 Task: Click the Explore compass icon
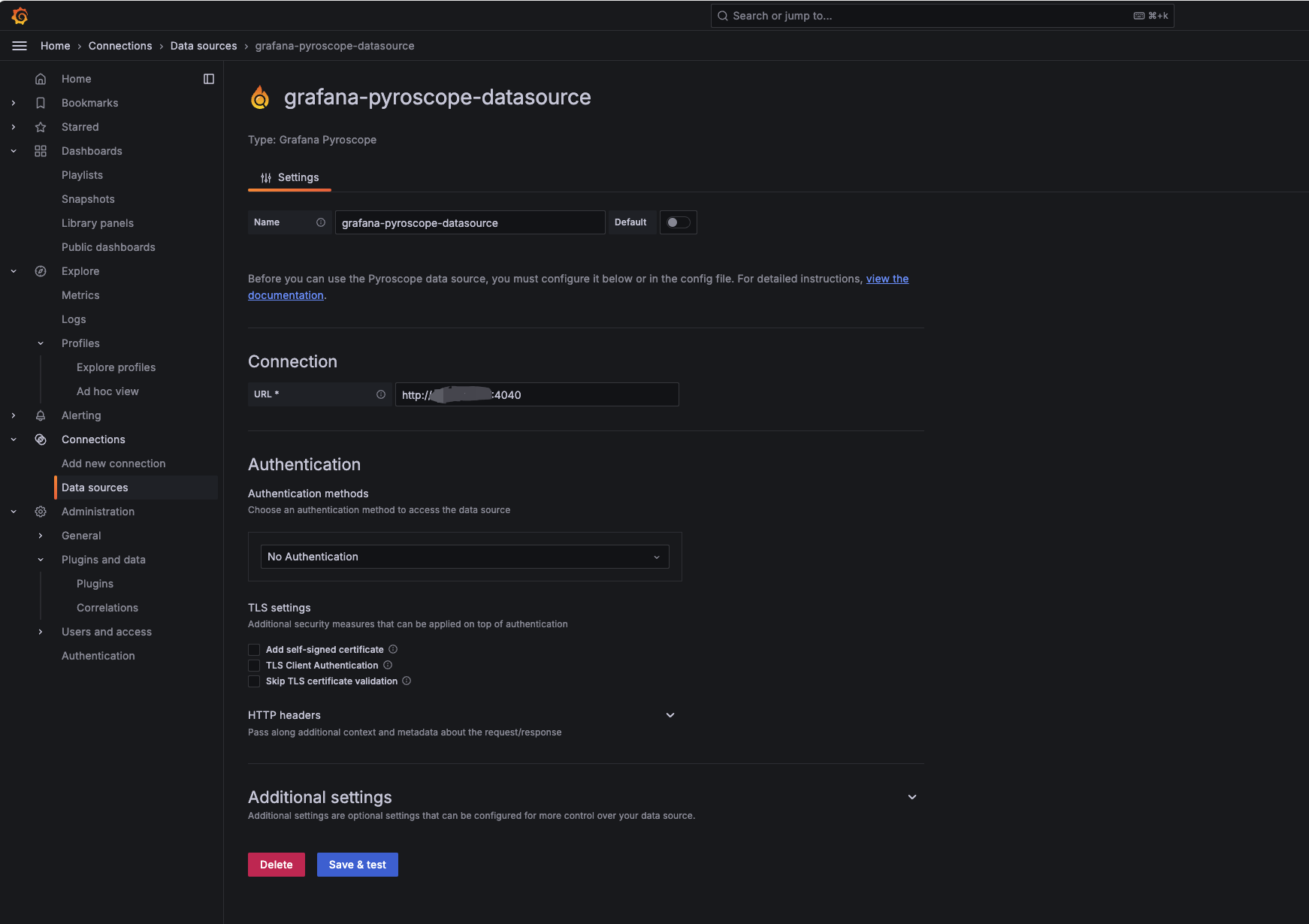(x=41, y=270)
